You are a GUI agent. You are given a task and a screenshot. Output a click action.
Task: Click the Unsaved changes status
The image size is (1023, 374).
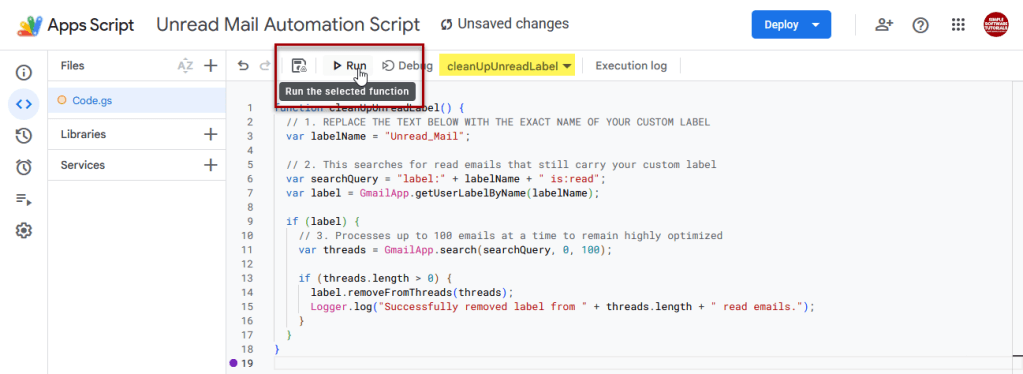click(x=504, y=24)
